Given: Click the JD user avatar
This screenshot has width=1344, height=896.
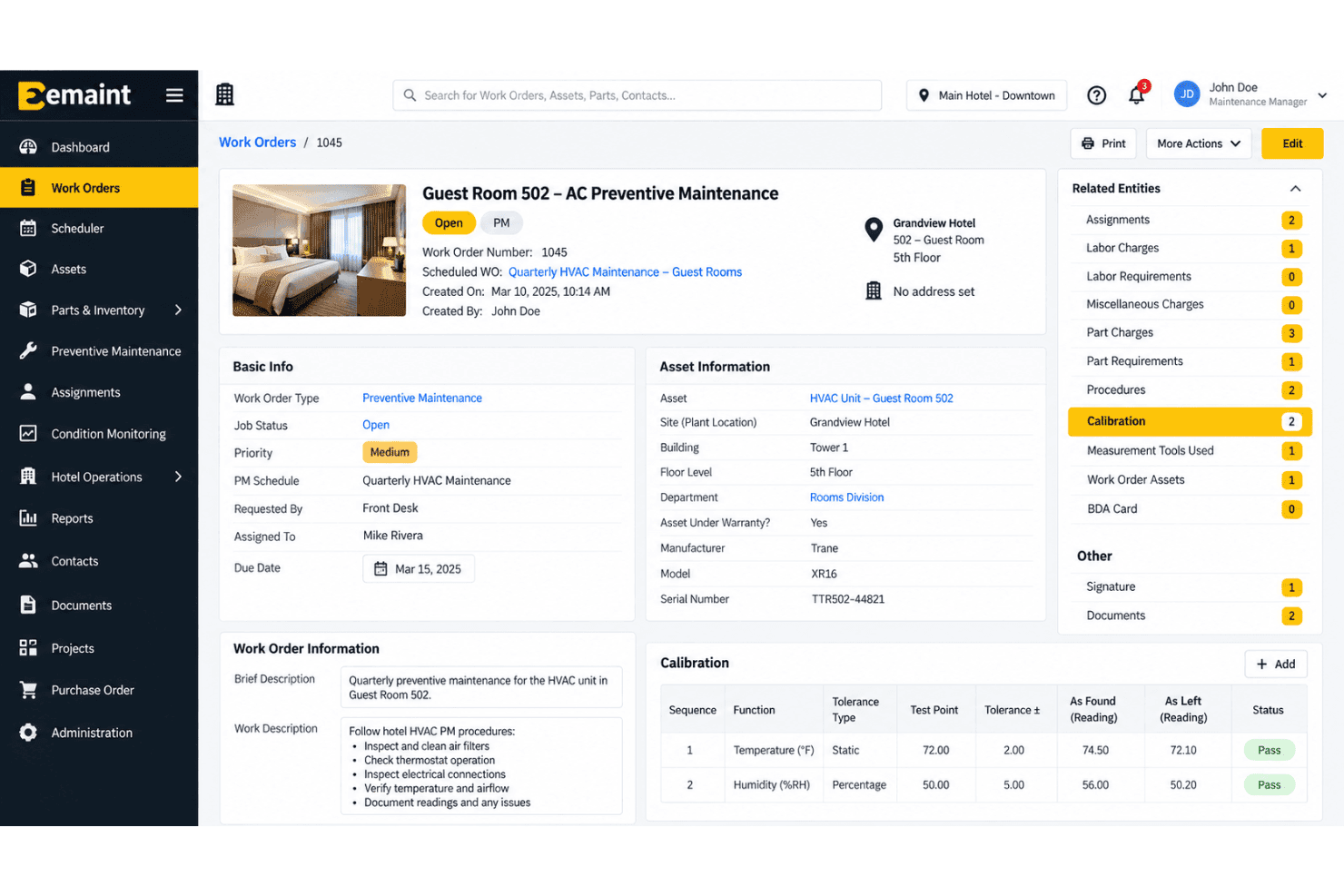Looking at the screenshot, I should 1187,94.
